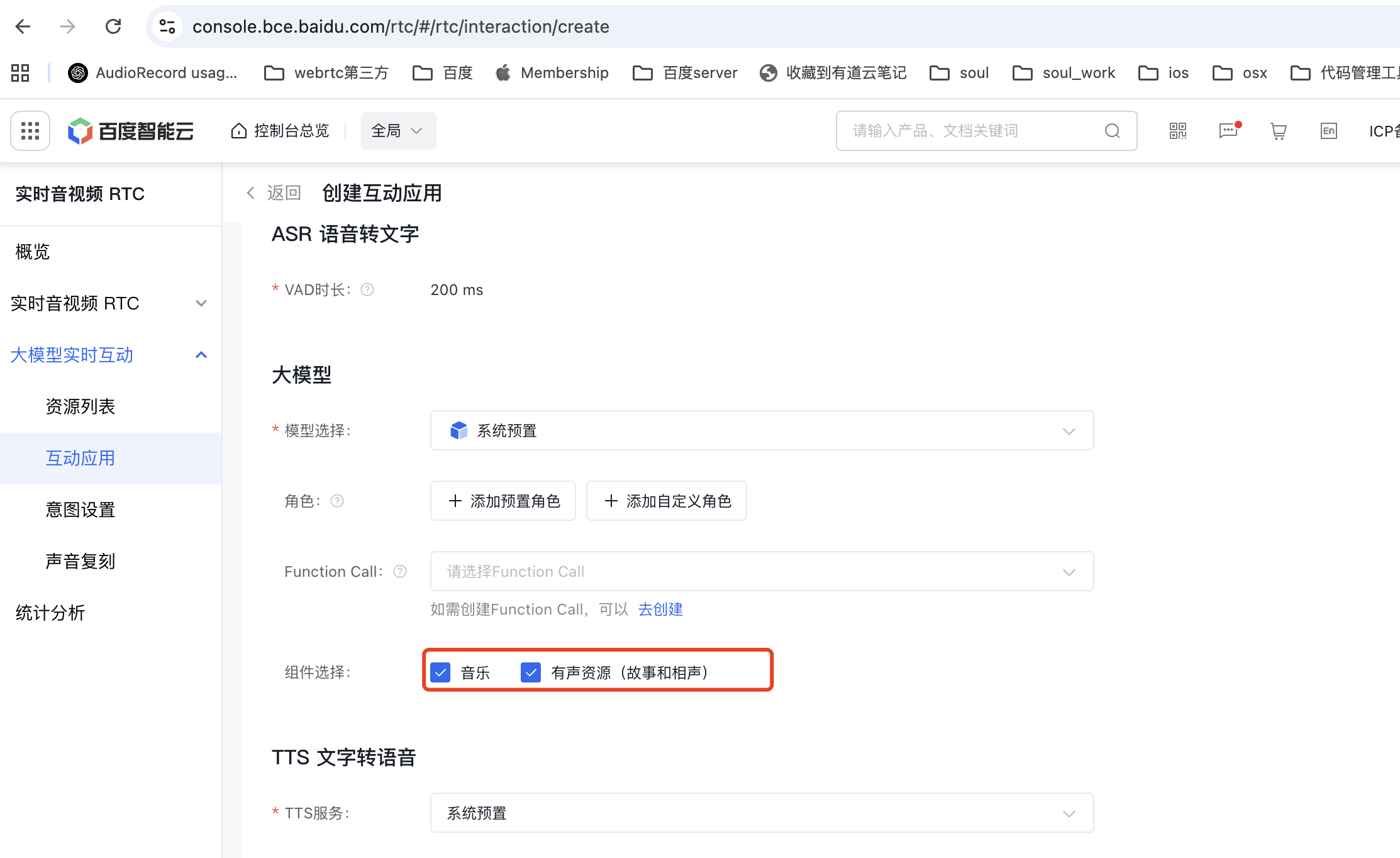
Task: Toggle the 有声资源（故事和相声）checkbox
Action: (x=531, y=672)
